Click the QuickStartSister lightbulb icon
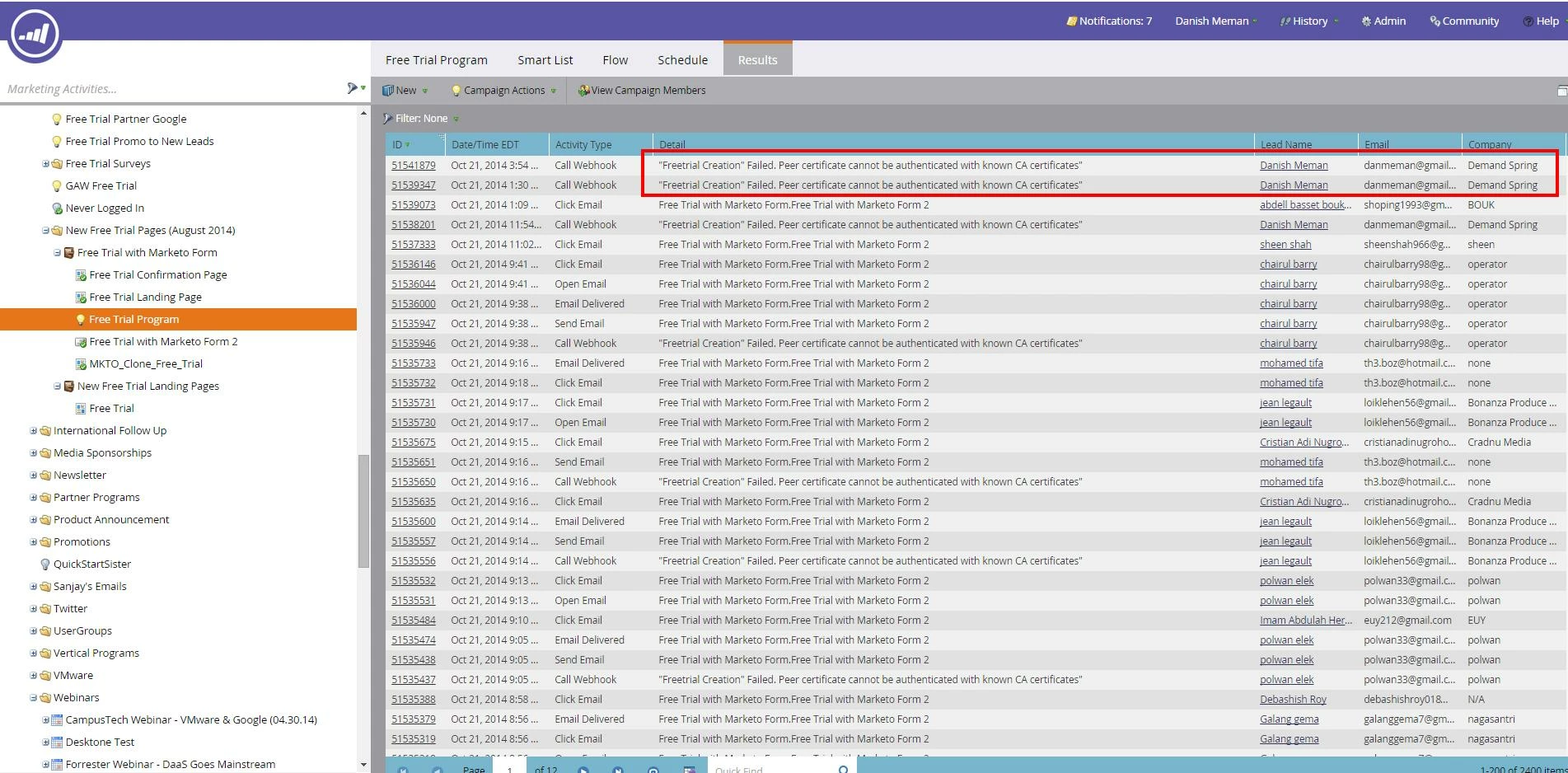This screenshot has height=773, width=1568. 45,565
